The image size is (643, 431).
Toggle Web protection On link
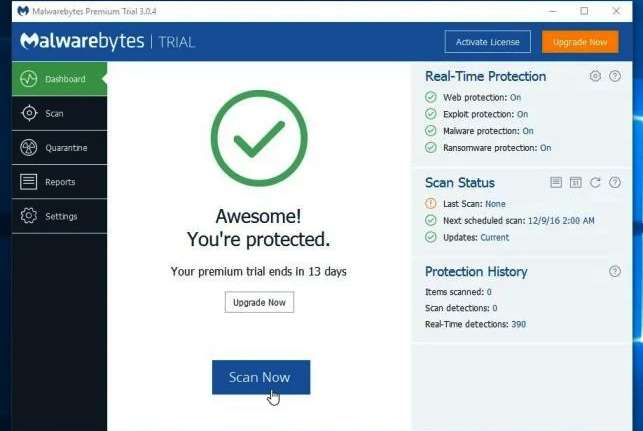pos(516,98)
